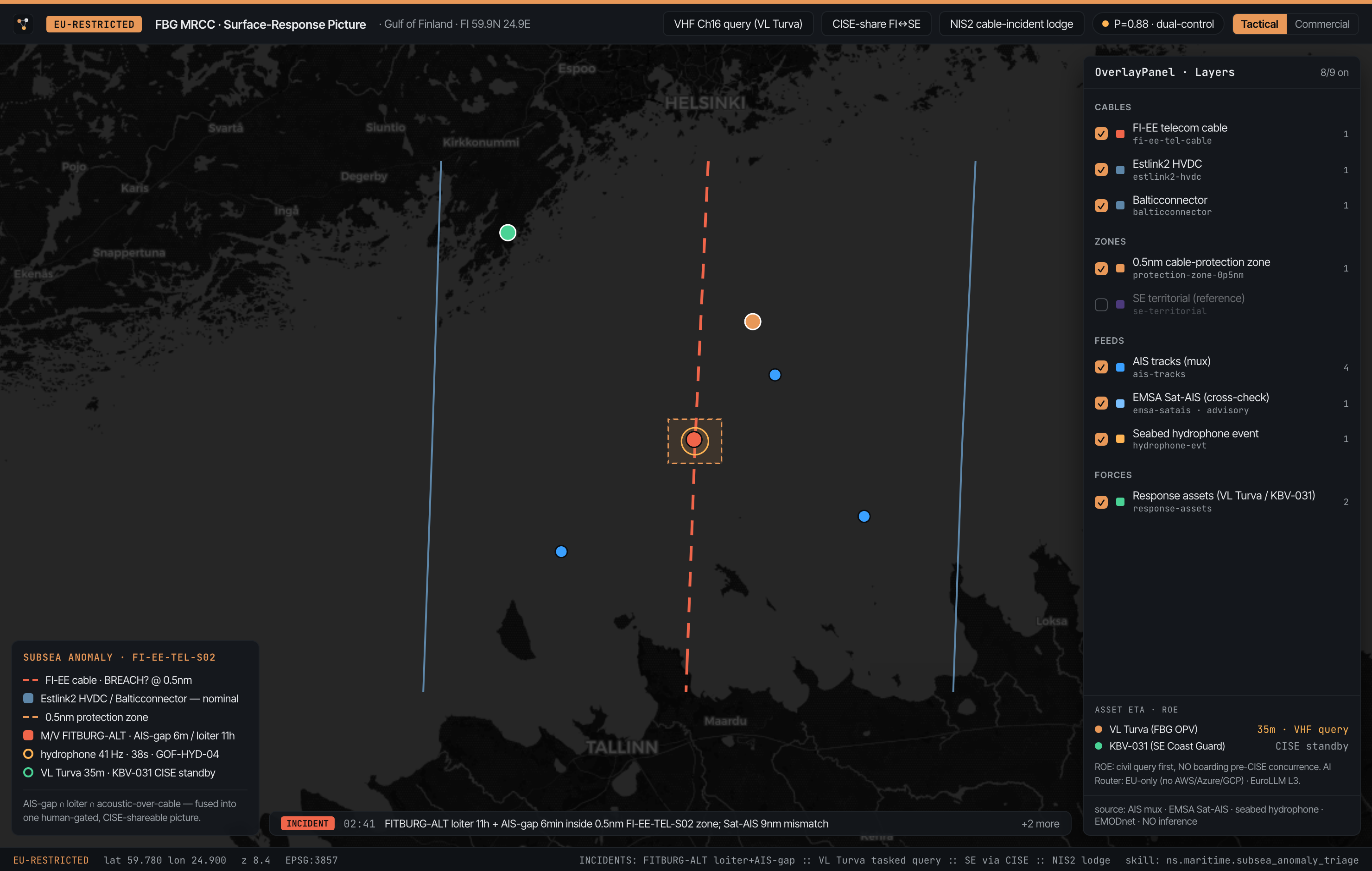Click the SE territorial purple swatch
Screen dimensions: 1372x871
pyautogui.click(x=1120, y=304)
